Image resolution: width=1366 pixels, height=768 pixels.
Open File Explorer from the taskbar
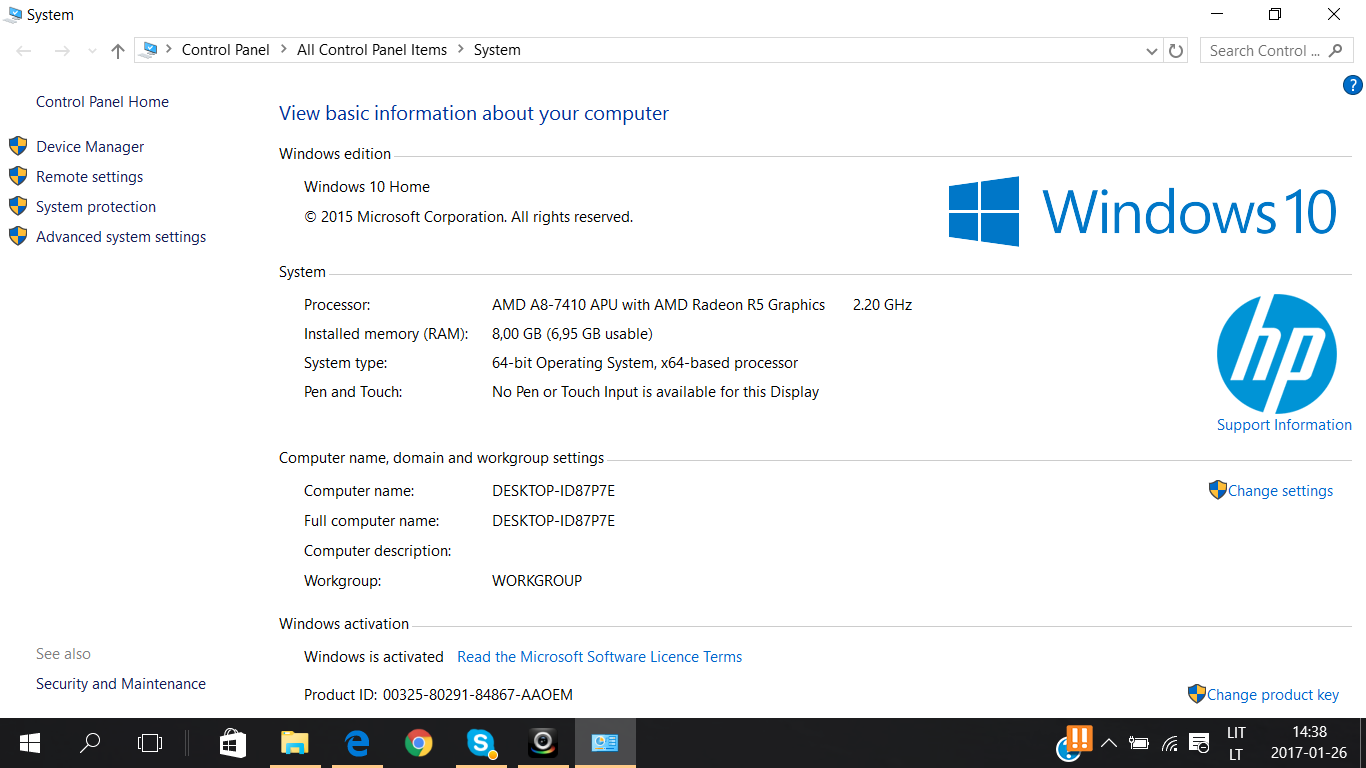[x=294, y=743]
